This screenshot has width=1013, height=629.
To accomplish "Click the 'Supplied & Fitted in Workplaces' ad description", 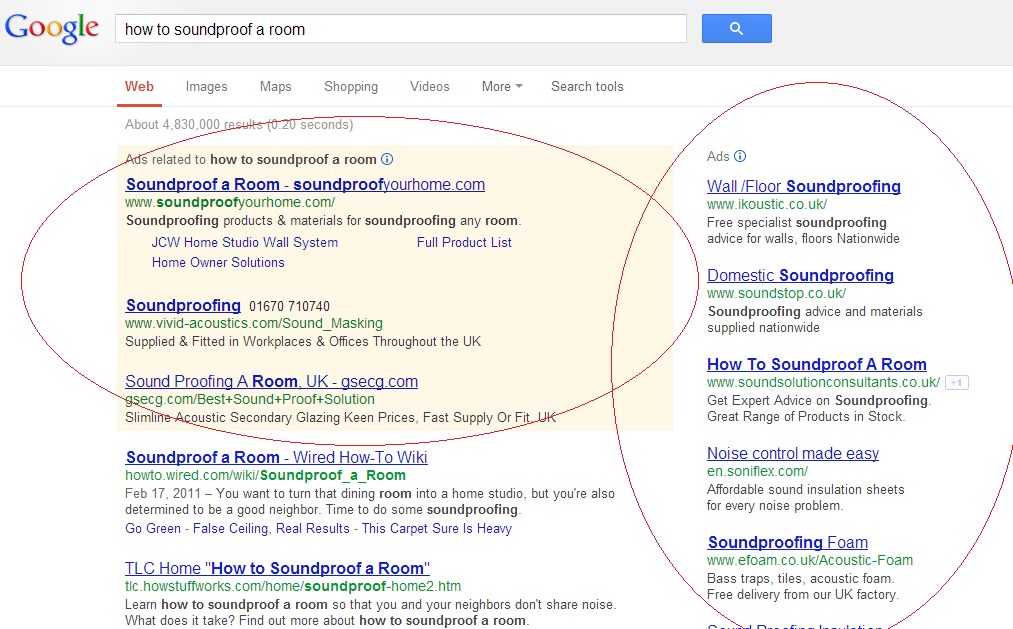I will click(x=303, y=341).
